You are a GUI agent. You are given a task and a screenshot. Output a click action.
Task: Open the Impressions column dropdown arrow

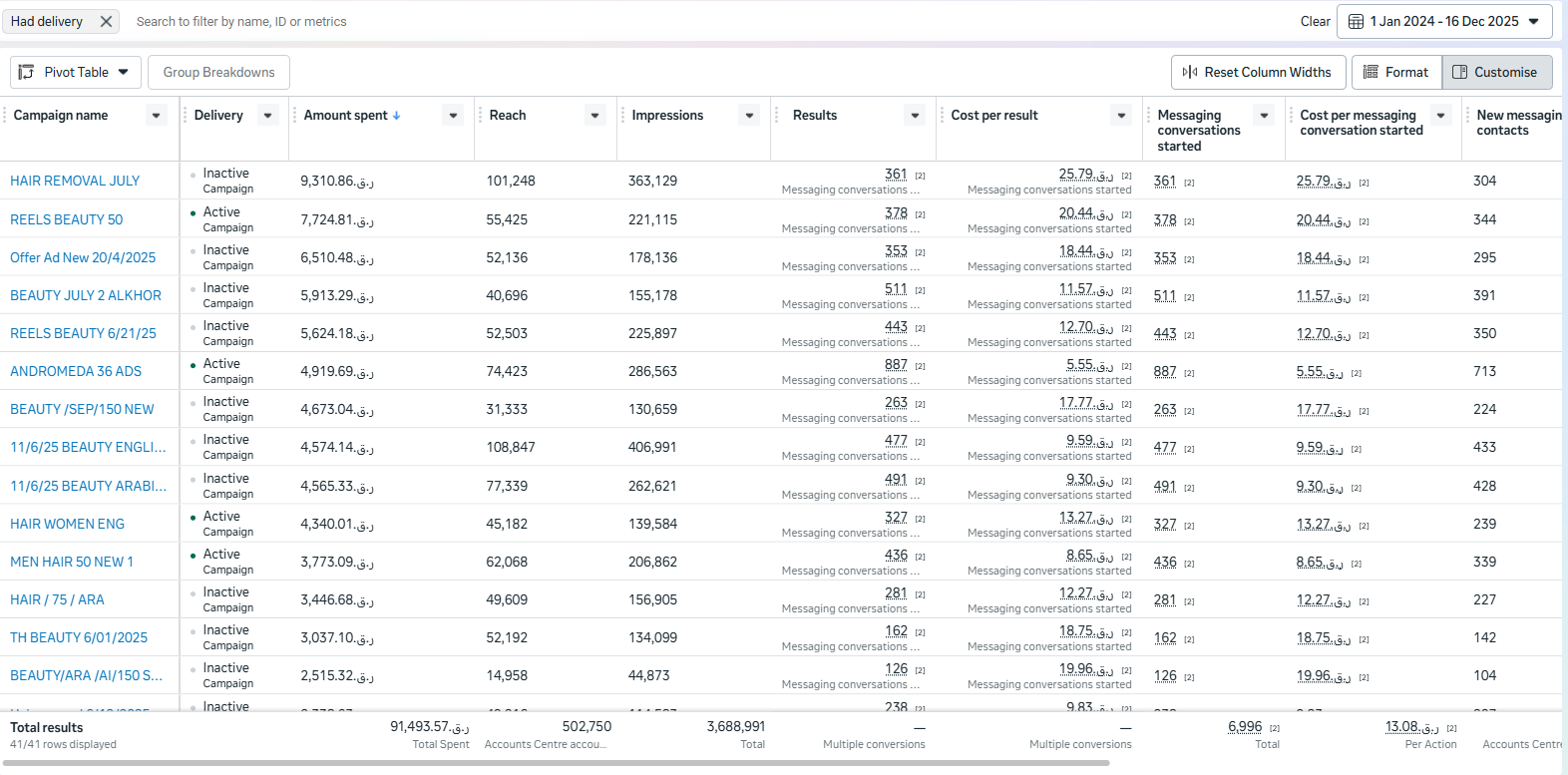click(x=750, y=116)
